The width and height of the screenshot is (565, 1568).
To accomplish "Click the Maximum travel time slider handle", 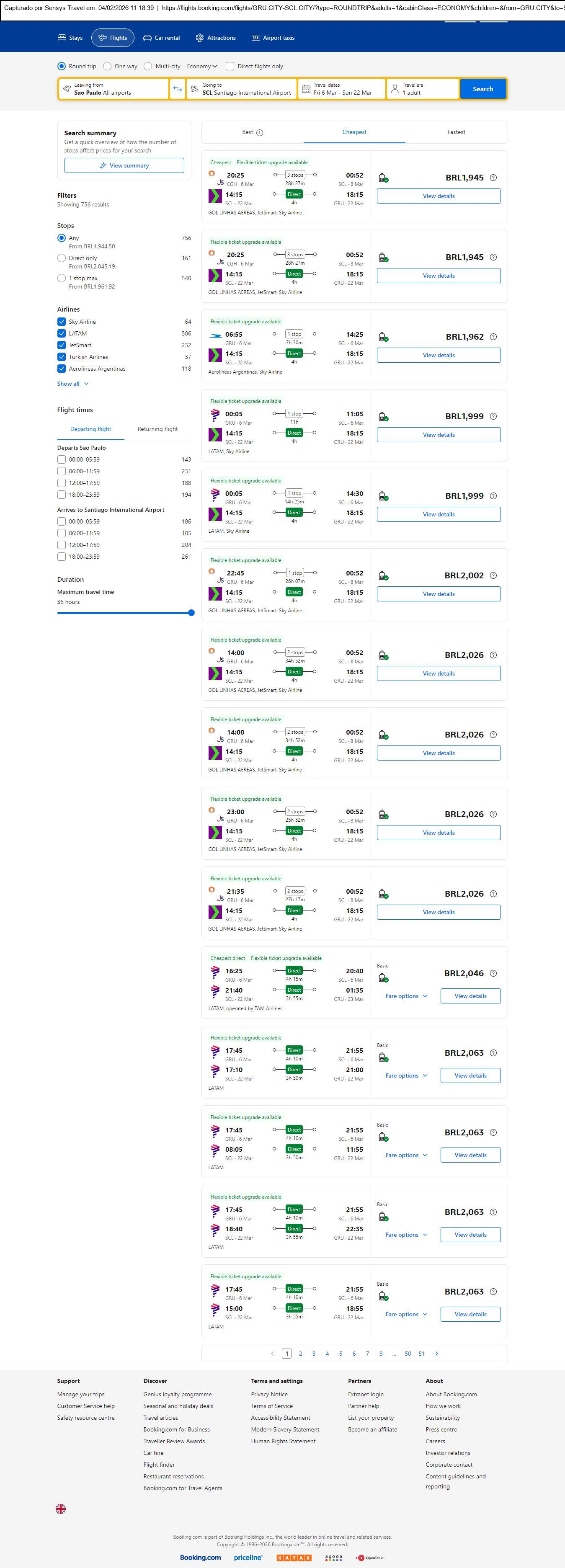I will (x=191, y=613).
